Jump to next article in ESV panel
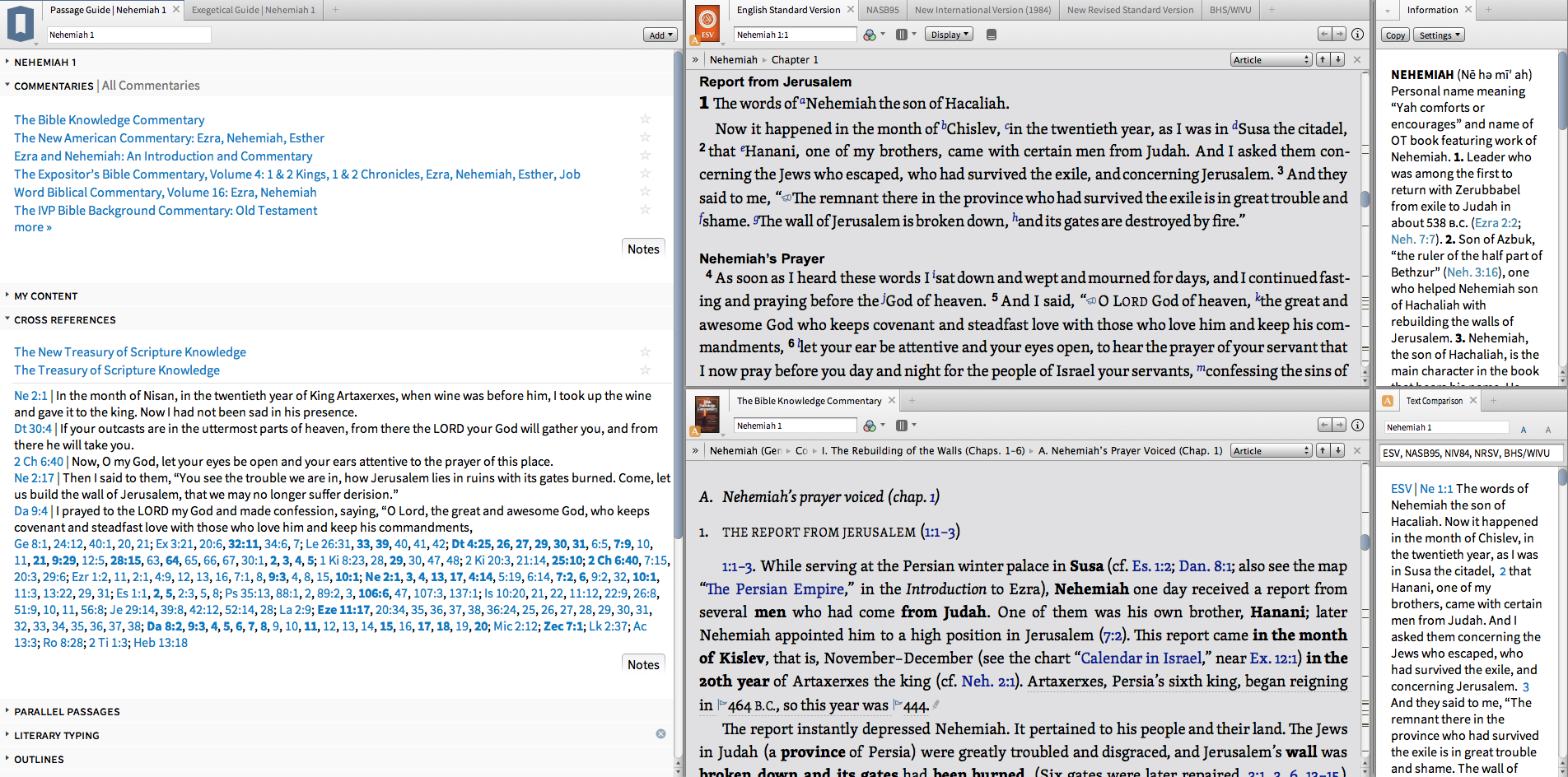This screenshot has width=1568, height=777. pyautogui.click(x=1337, y=59)
